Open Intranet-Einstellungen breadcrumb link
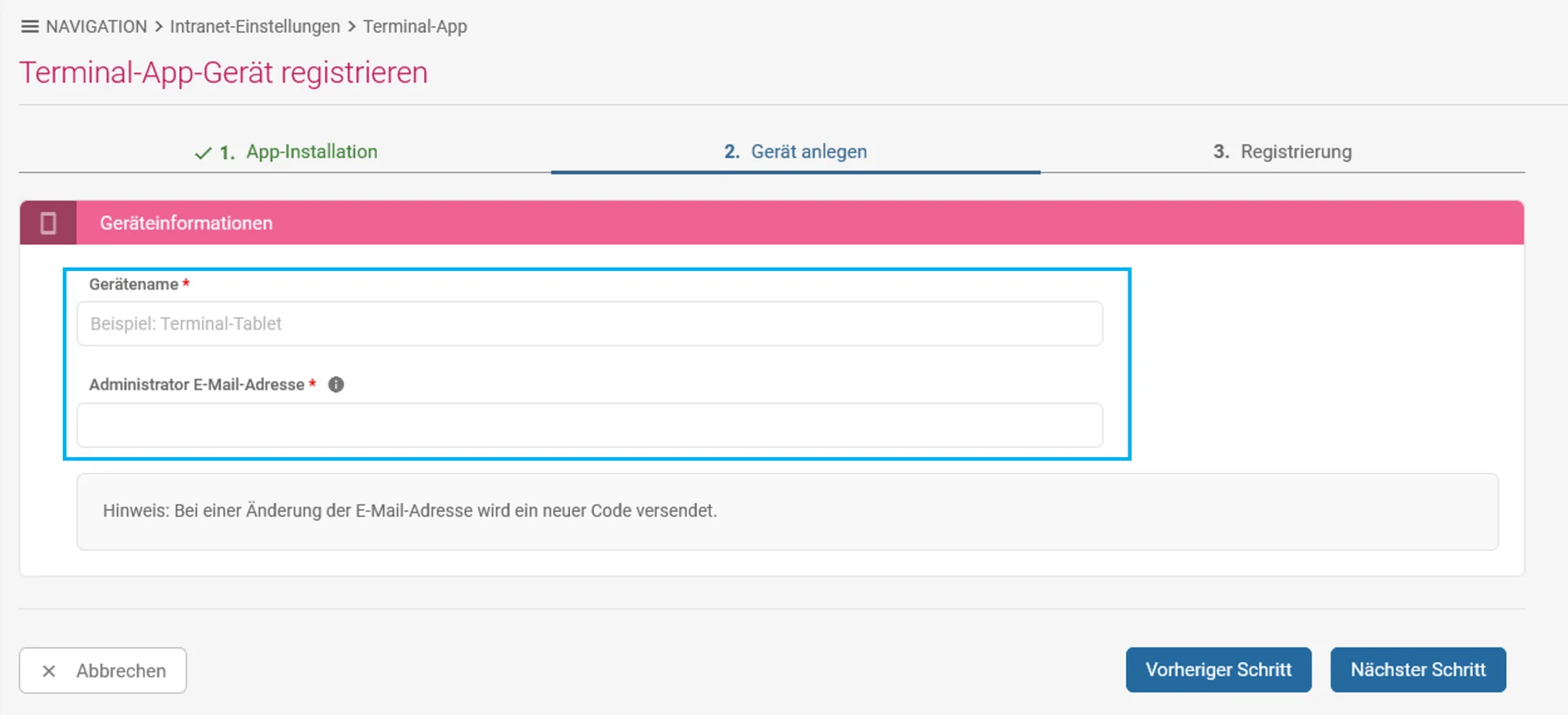This screenshot has width=1568, height=715. click(x=255, y=26)
